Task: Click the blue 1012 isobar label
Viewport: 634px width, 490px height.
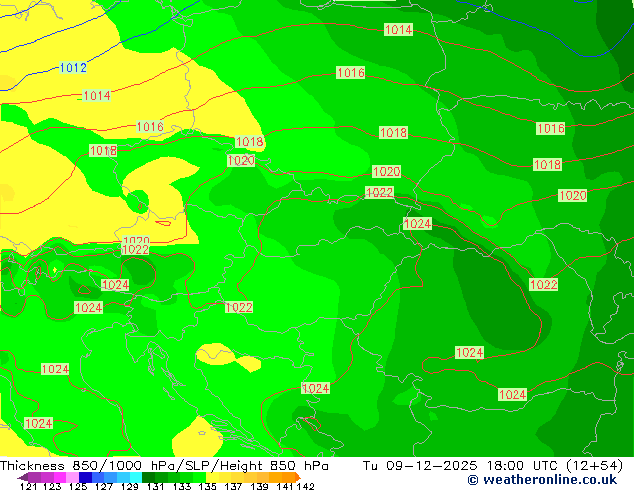Action: (73, 68)
